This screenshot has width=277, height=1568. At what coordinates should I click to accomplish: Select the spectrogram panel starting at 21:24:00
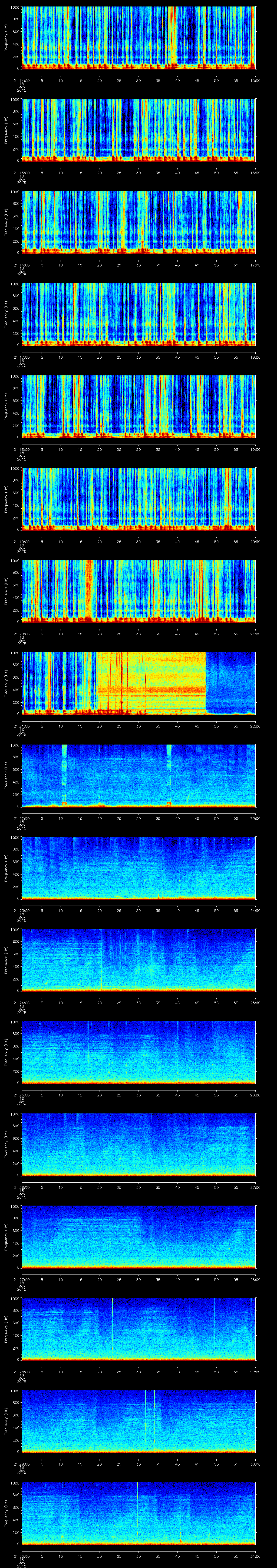pos(138,960)
